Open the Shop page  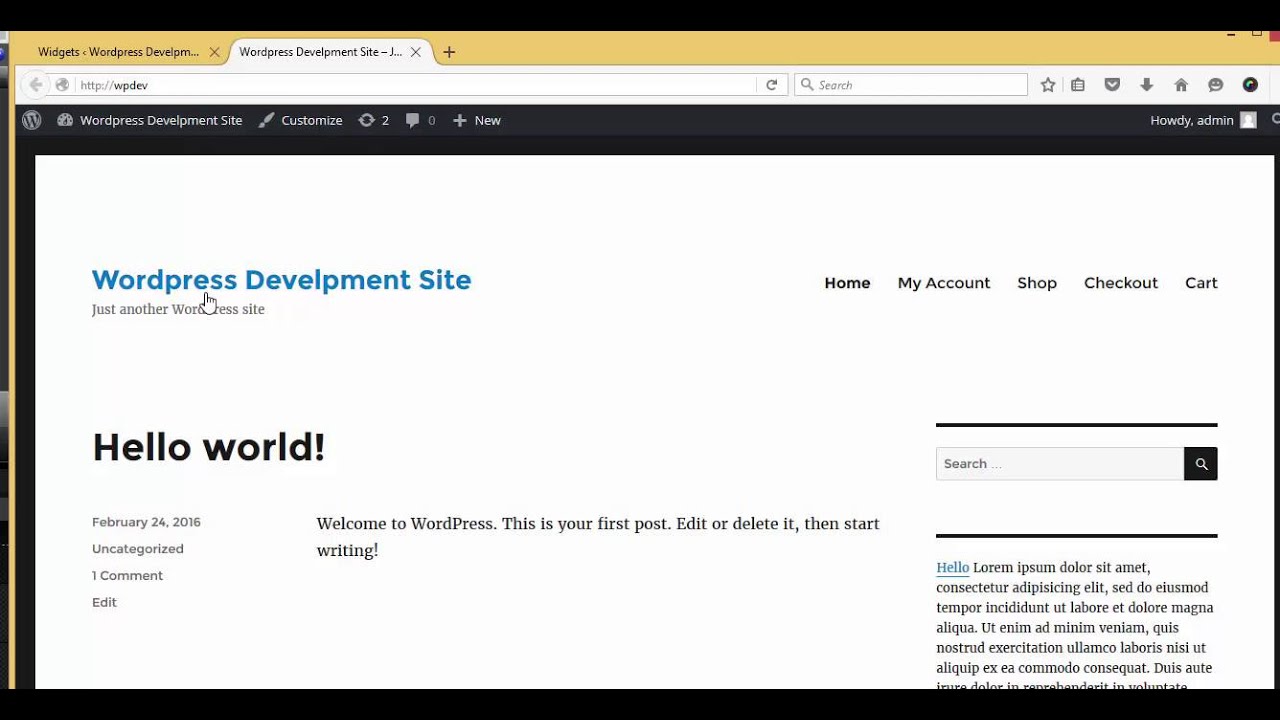1037,283
